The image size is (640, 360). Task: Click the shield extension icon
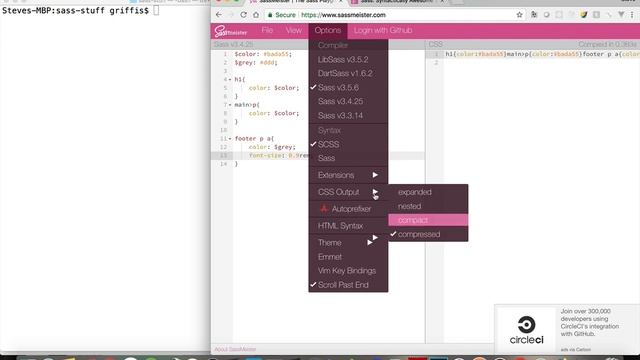pyautogui.click(x=584, y=15)
